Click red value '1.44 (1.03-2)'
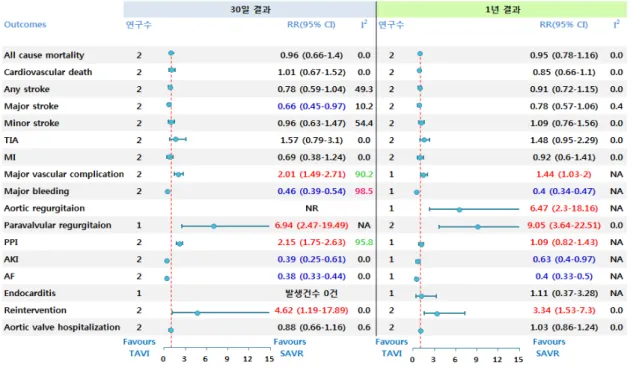This screenshot has width=633, height=368. pos(564,174)
